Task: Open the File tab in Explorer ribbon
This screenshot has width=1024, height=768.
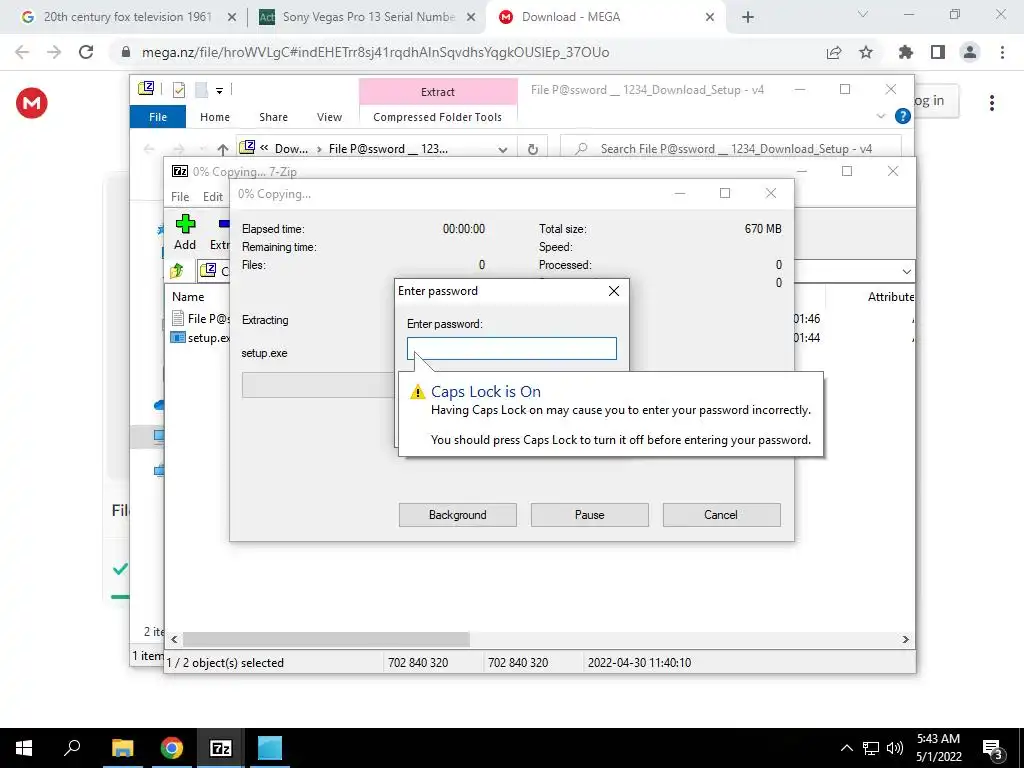Action: coord(158,117)
